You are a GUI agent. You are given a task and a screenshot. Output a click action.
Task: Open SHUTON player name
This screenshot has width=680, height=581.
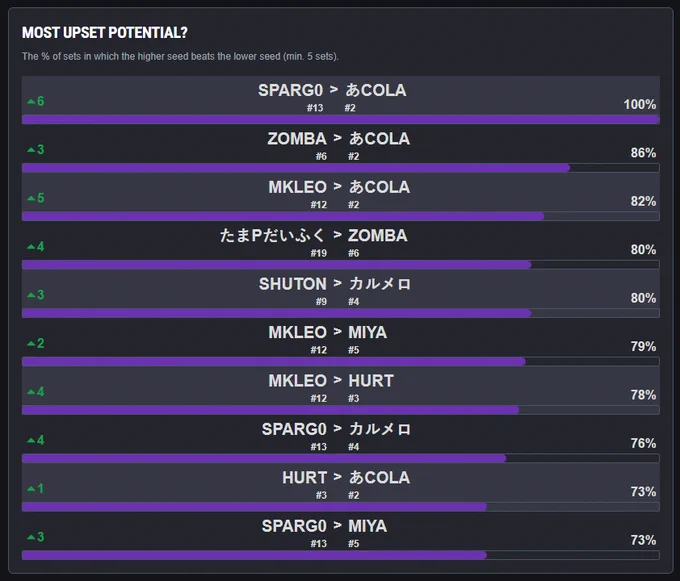pyautogui.click(x=293, y=284)
